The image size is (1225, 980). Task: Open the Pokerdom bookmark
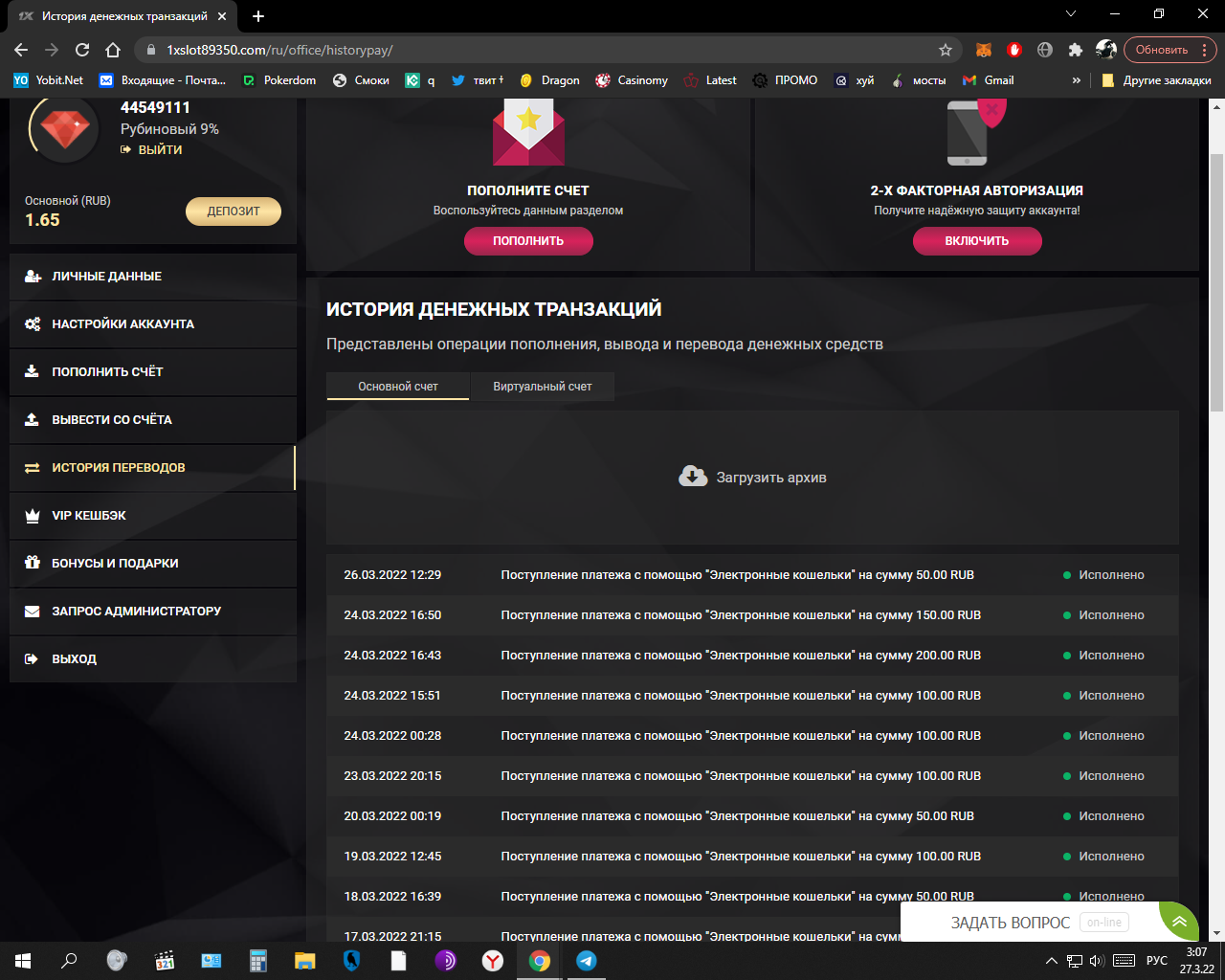(279, 80)
